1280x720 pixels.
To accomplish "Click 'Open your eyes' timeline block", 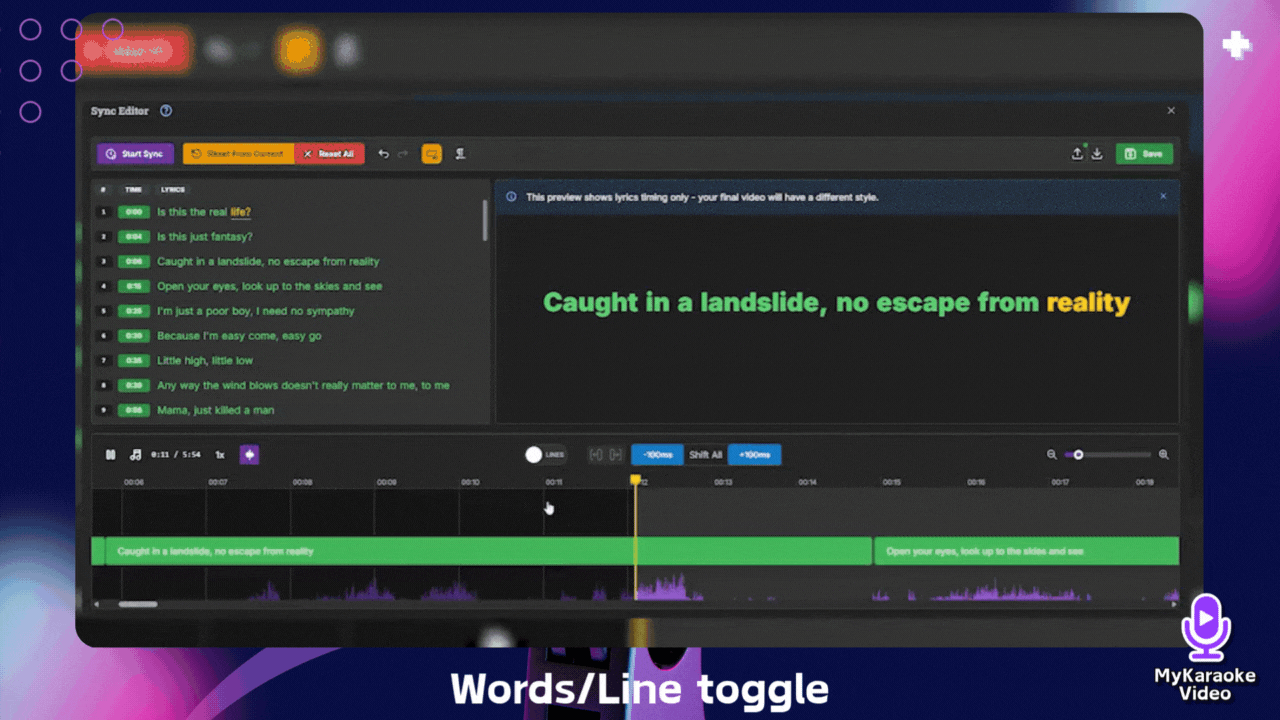I will (1027, 551).
